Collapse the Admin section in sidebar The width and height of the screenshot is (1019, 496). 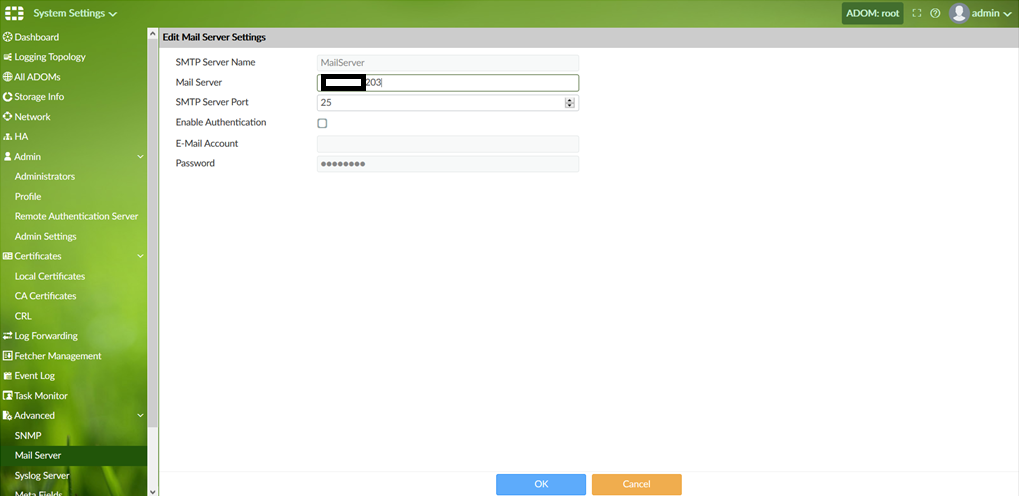point(140,157)
